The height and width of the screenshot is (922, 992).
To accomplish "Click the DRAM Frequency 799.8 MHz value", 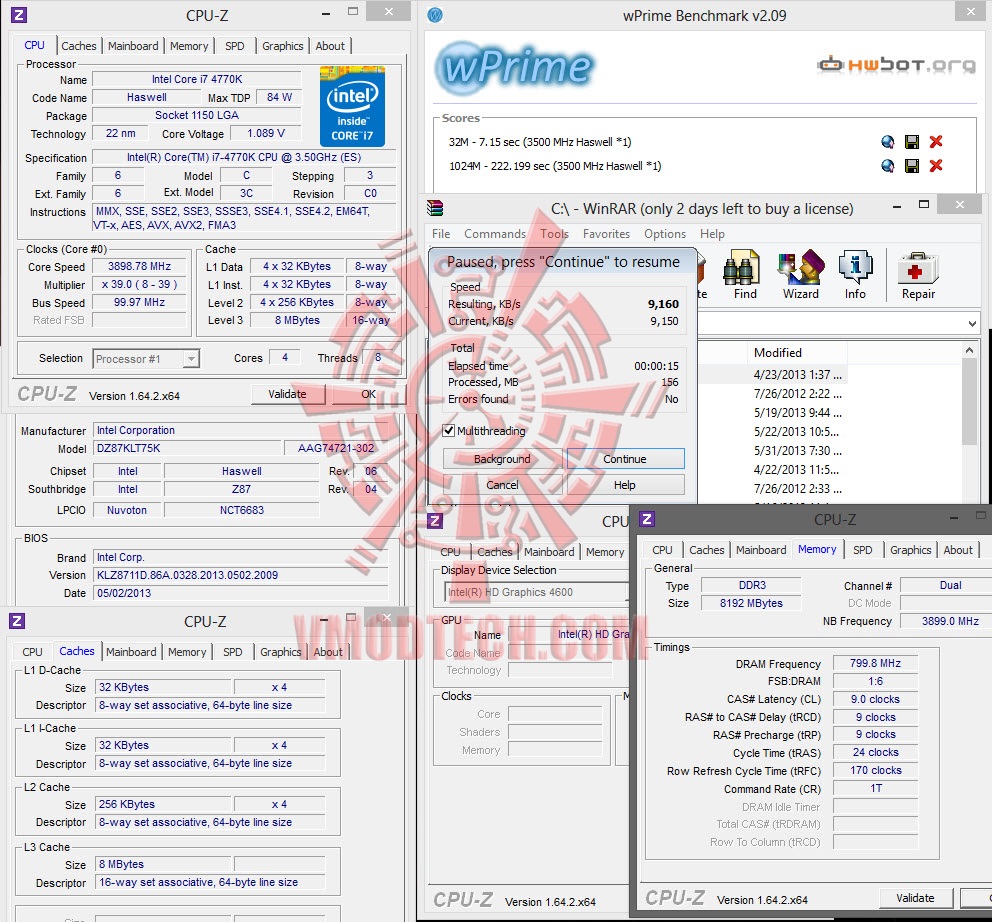I will tap(875, 663).
